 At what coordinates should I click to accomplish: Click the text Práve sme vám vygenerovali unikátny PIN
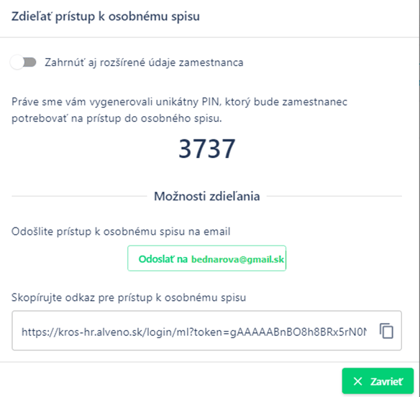coord(116,102)
